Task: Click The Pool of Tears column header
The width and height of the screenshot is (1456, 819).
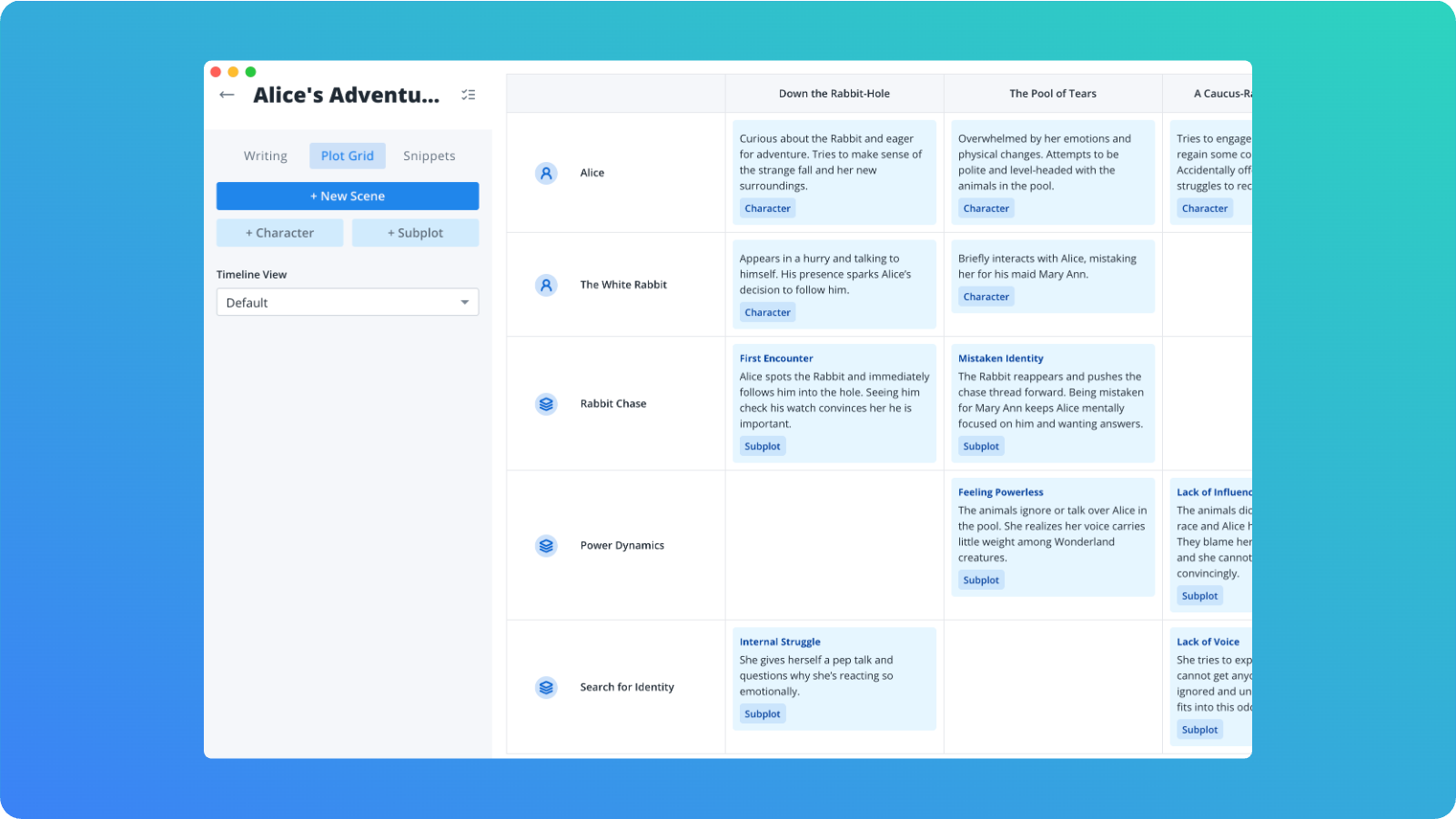Action: coord(1052,94)
